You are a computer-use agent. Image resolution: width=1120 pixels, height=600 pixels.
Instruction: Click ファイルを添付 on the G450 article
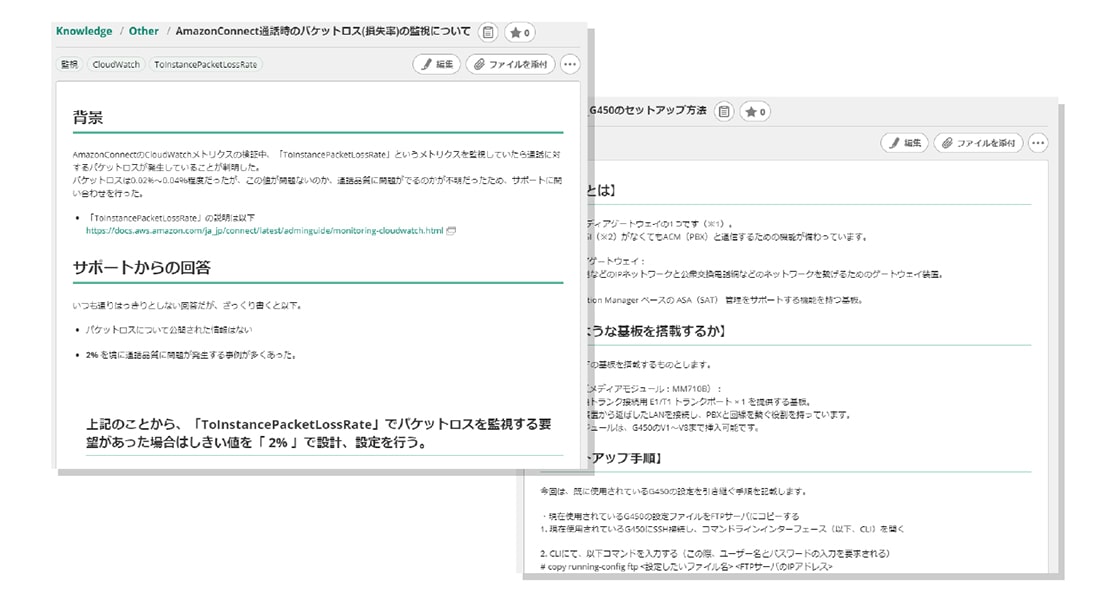tap(979, 143)
